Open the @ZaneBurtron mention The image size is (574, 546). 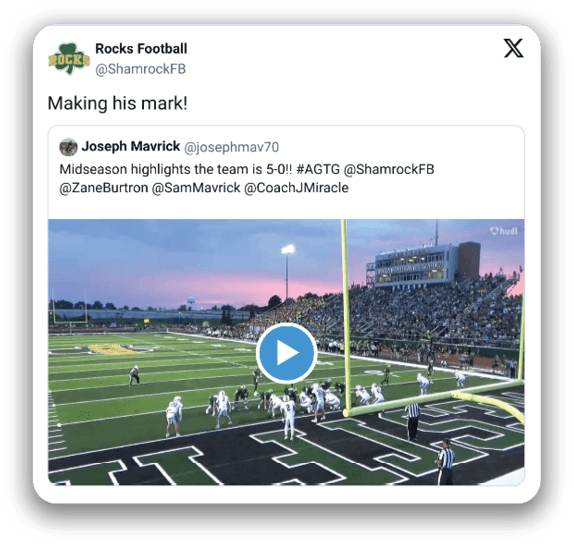(104, 188)
